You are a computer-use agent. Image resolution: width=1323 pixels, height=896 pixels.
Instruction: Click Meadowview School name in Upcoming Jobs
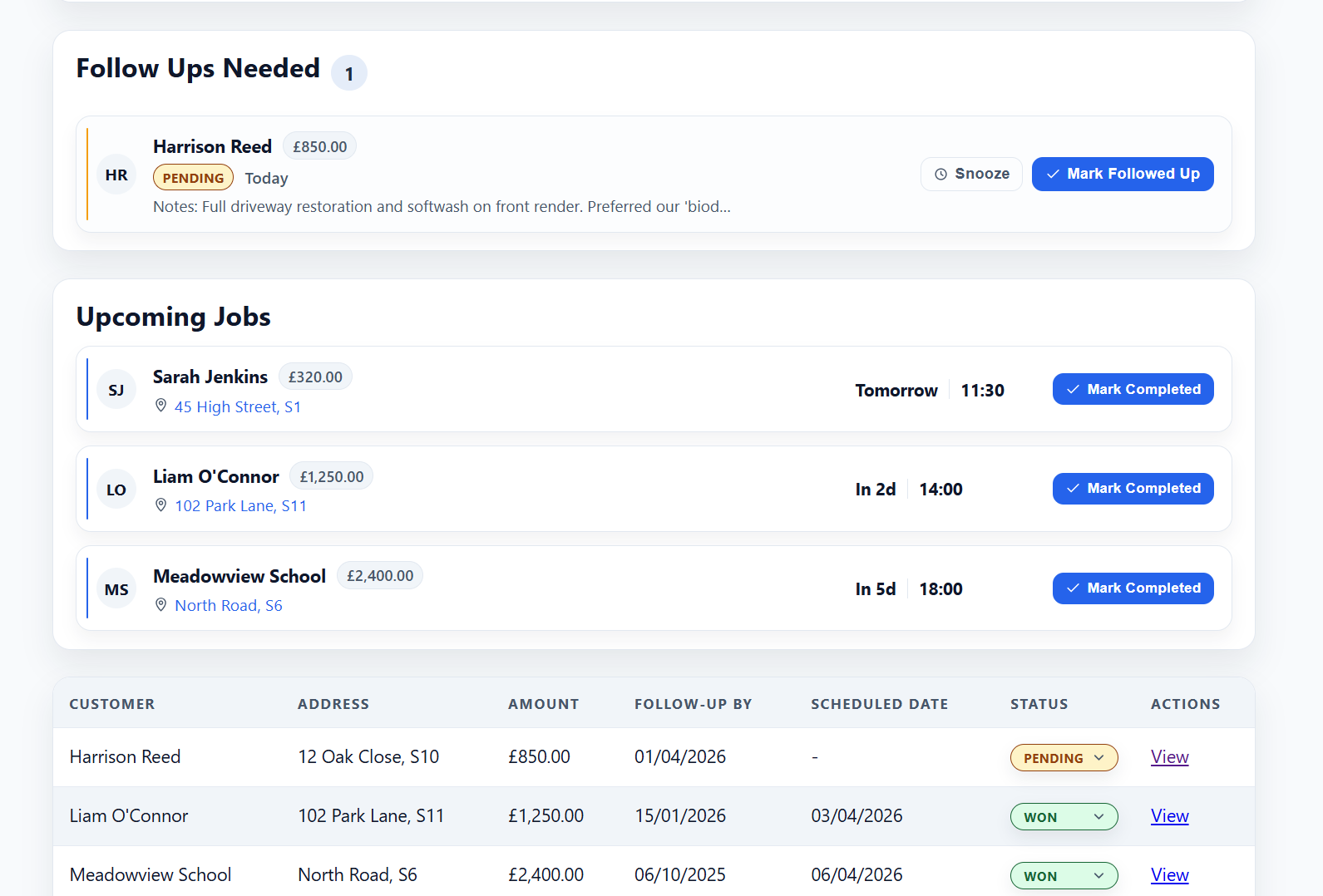239,576
